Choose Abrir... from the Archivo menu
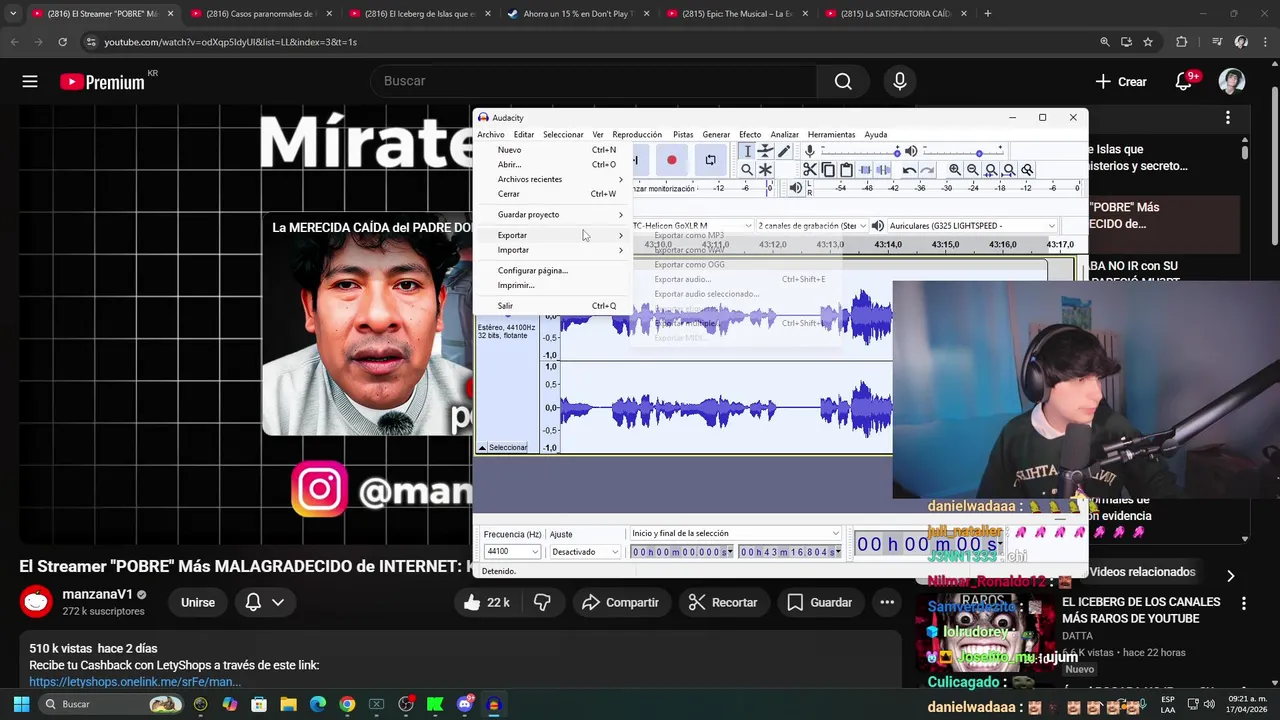The width and height of the screenshot is (1280, 720). (554, 164)
